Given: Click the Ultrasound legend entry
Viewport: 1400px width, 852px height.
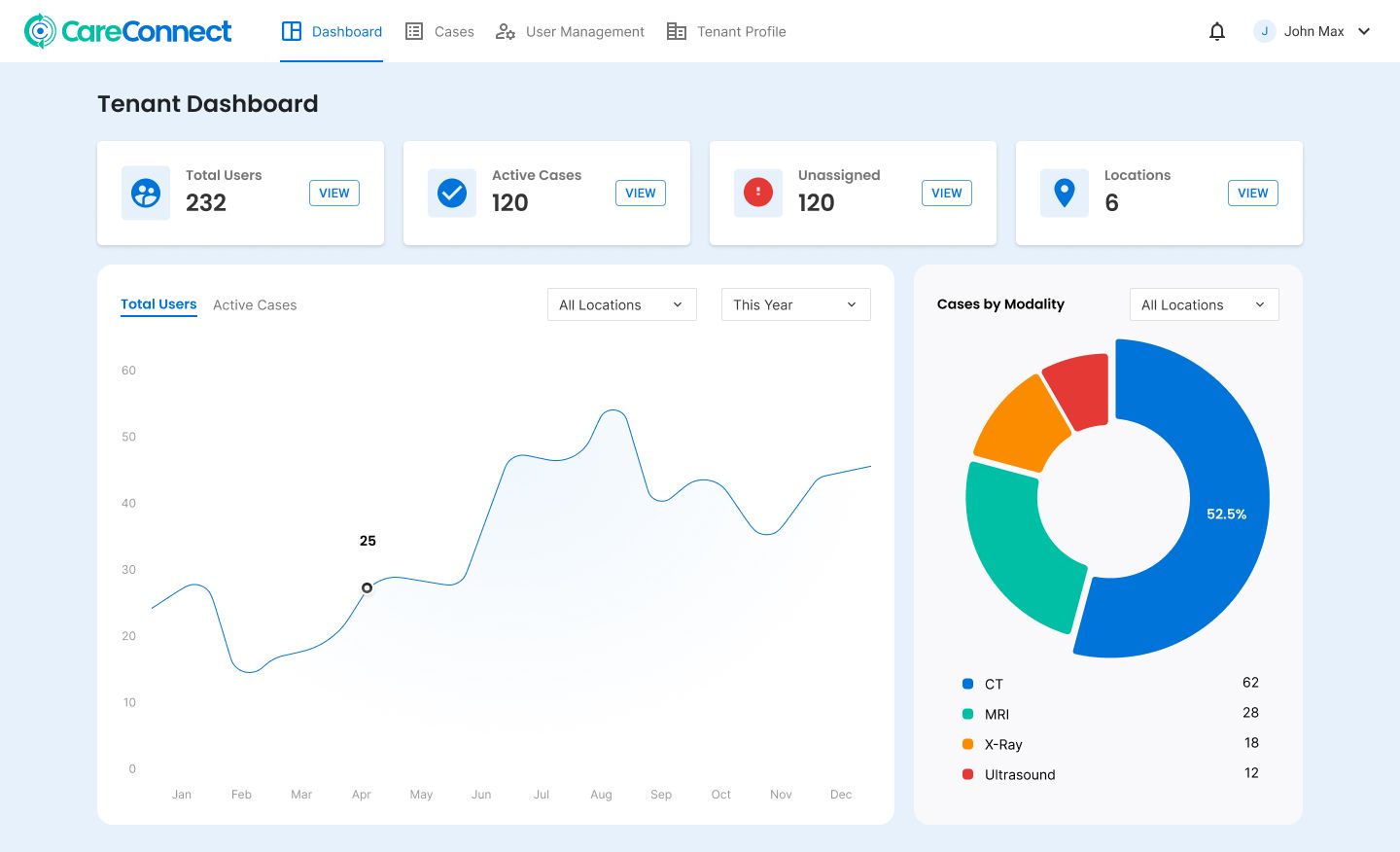Looking at the screenshot, I should pyautogui.click(x=1019, y=774).
